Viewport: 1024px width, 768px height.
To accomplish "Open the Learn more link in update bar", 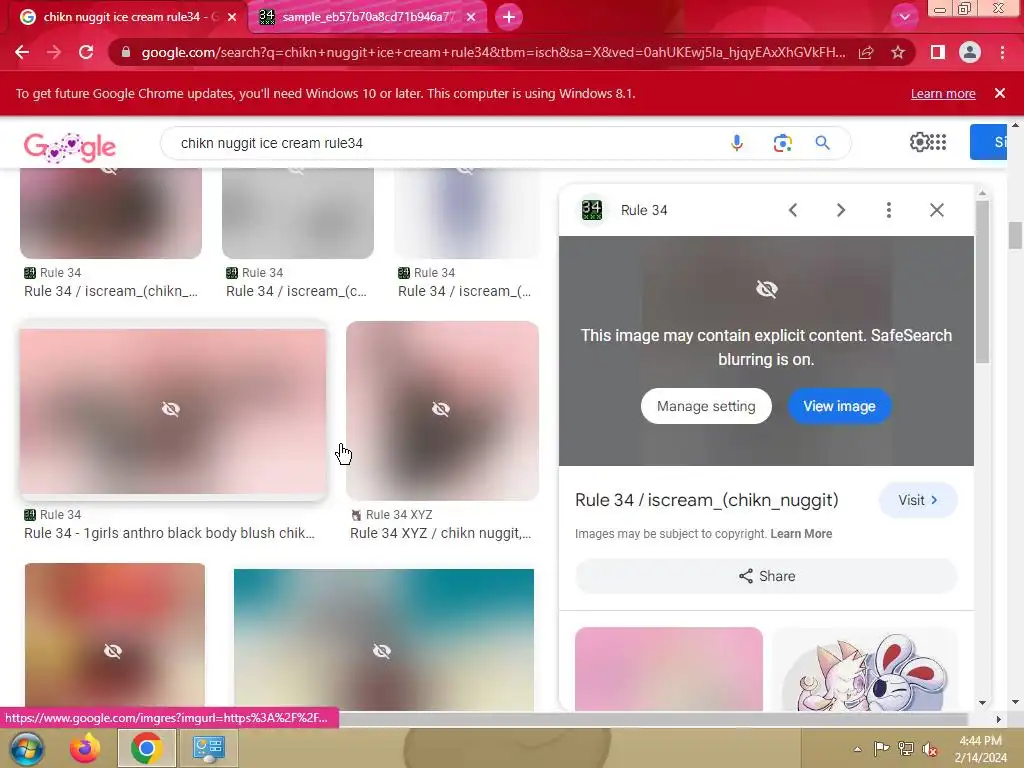I will [x=943, y=93].
